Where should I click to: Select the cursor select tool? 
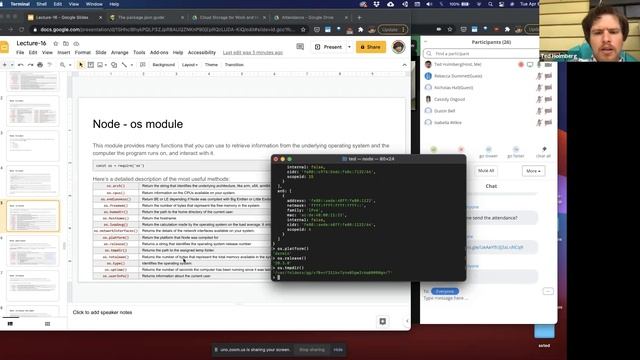[x=81, y=65]
